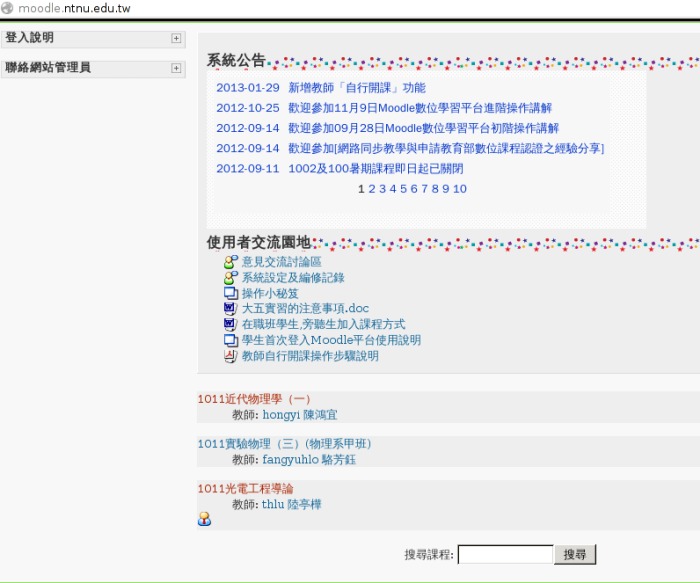This screenshot has width=700, height=583.
Task: Click the Word icon beside 在職班學生,旁聽生加入課程方式
Action: (230, 324)
